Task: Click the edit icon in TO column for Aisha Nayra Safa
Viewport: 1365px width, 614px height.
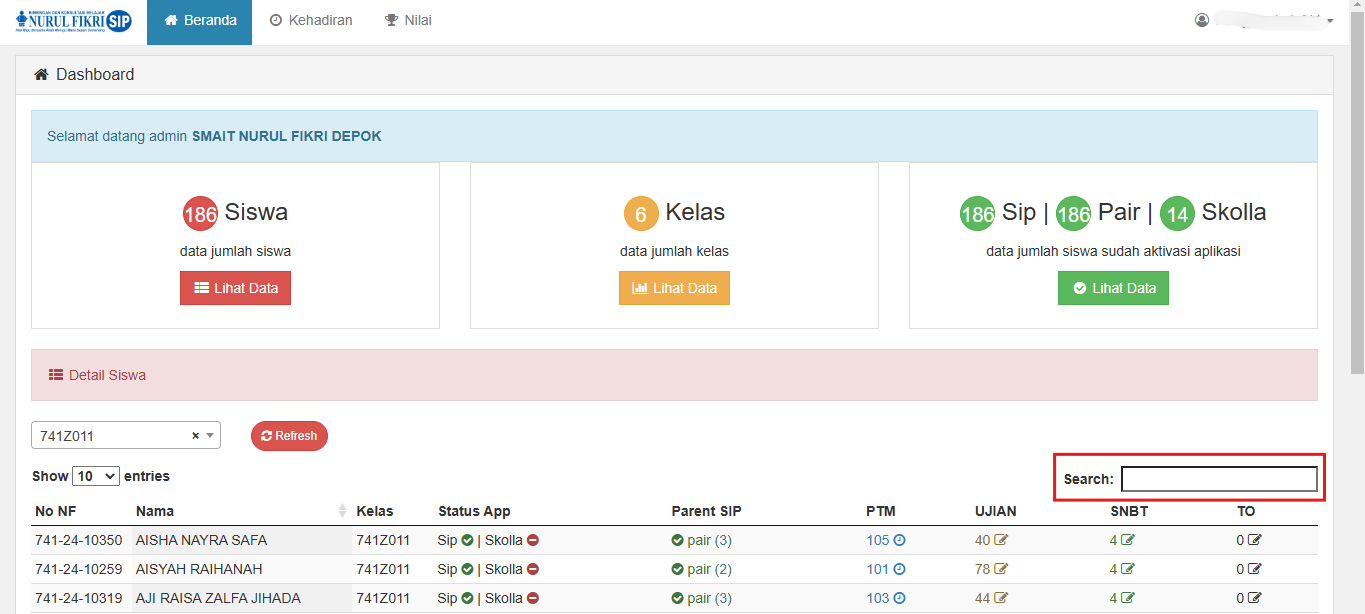Action: [x=1255, y=541]
